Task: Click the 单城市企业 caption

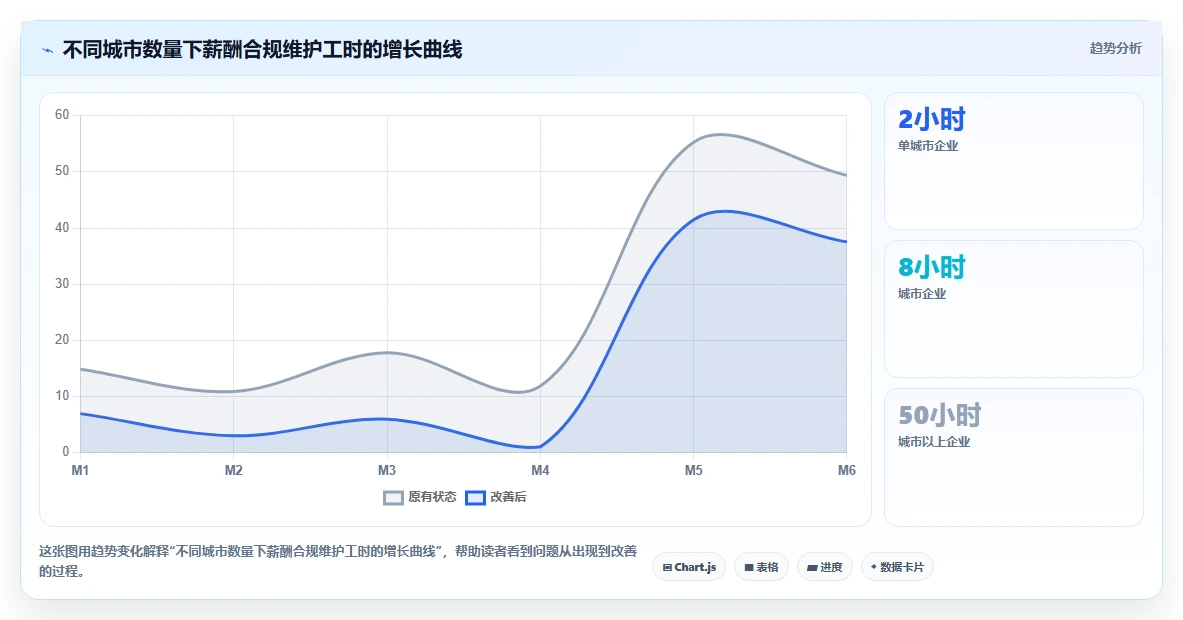Action: (x=927, y=146)
